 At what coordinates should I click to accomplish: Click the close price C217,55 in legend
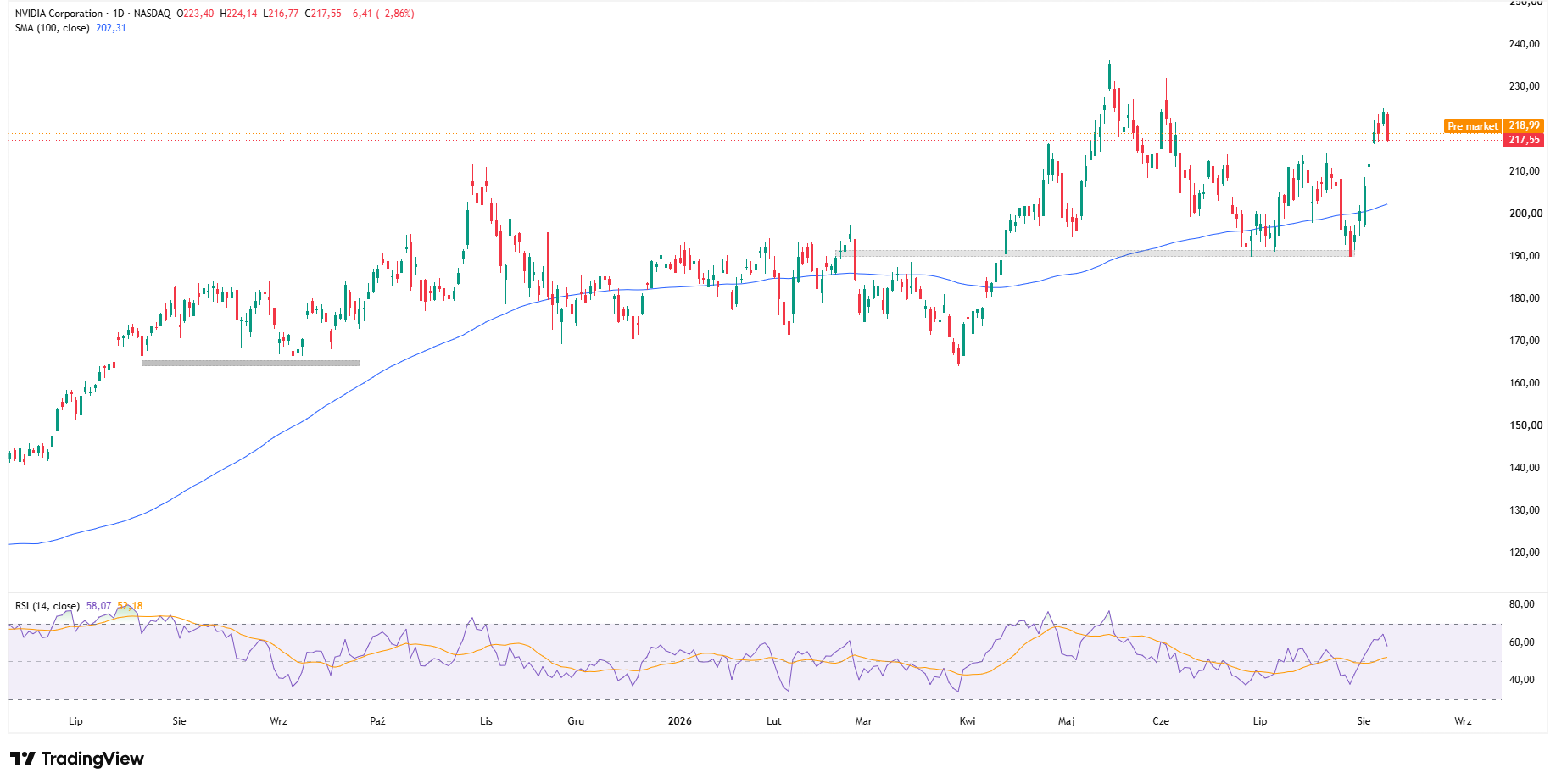tap(323, 14)
